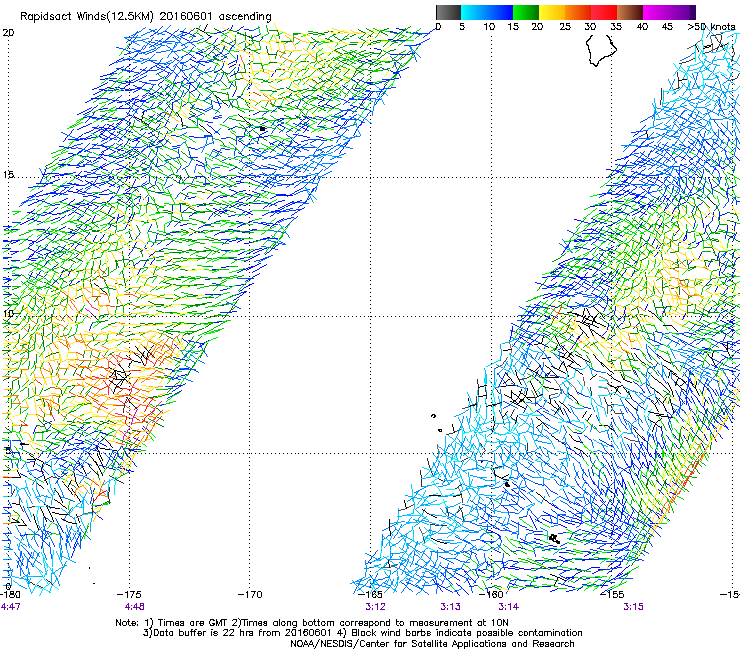Click the yellow 20-25 knots color segment
This screenshot has height=650, width=740.
(552, 12)
